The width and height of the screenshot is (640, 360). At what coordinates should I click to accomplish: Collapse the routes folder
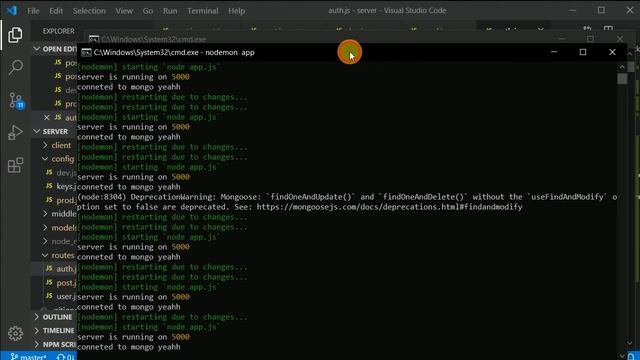58,255
